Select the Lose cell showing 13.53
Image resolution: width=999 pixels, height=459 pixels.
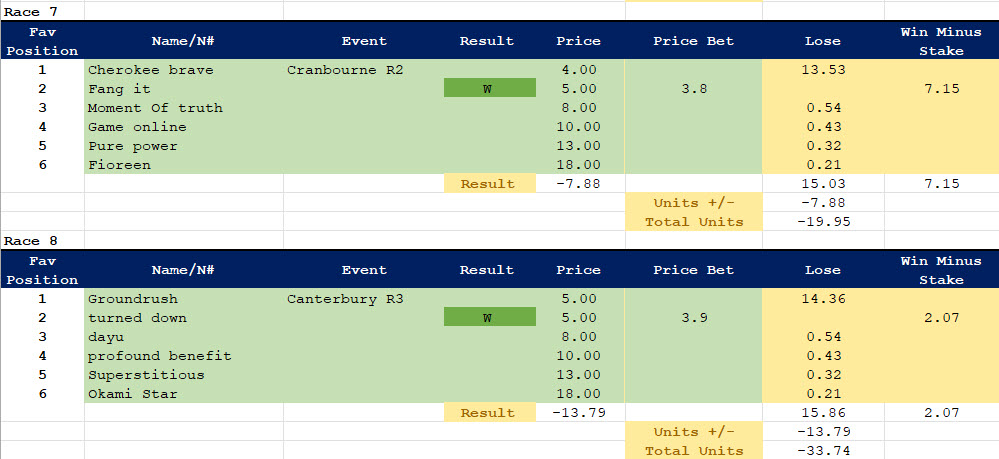tap(823, 70)
